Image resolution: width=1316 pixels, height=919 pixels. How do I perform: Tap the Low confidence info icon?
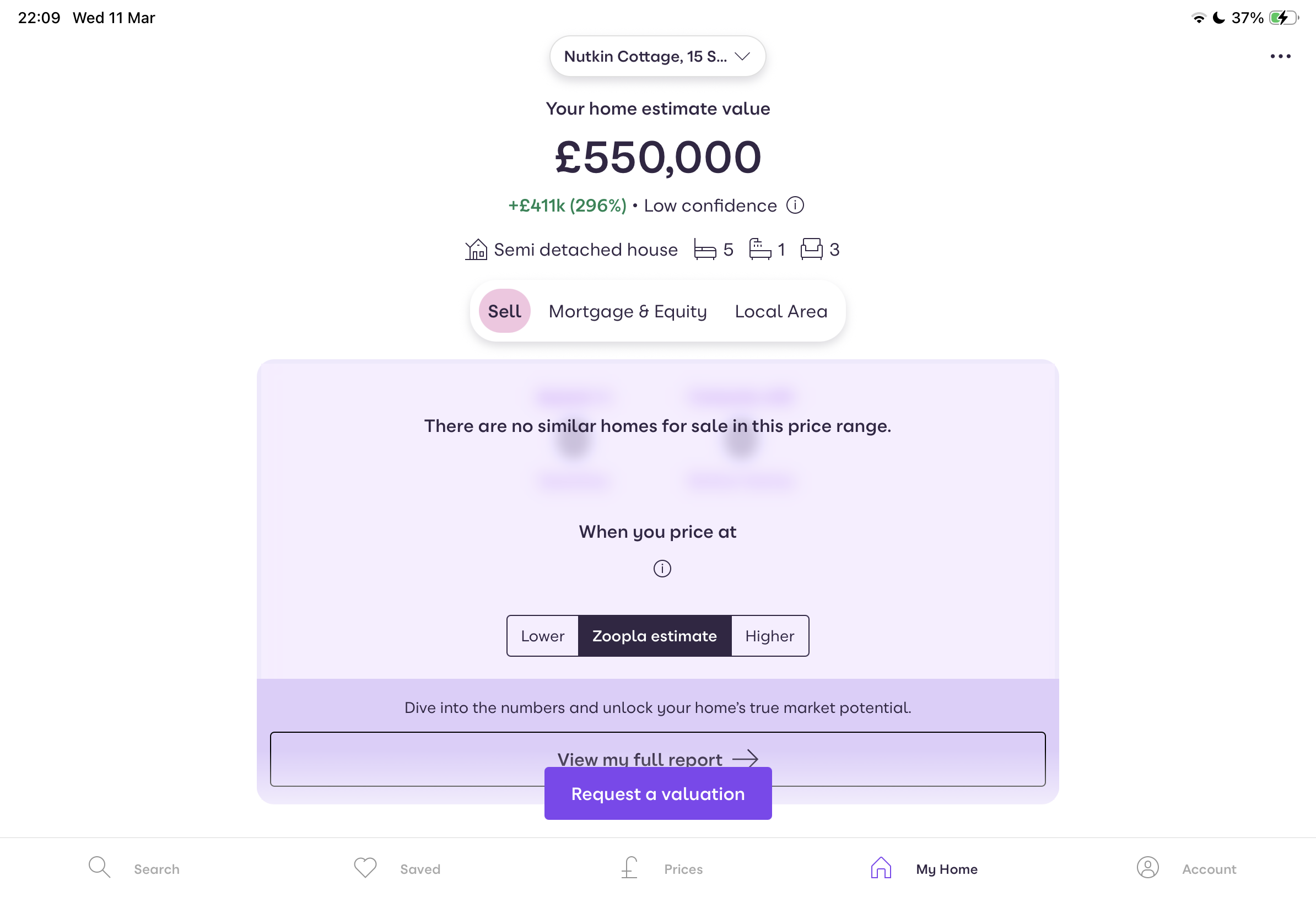pyautogui.click(x=795, y=205)
